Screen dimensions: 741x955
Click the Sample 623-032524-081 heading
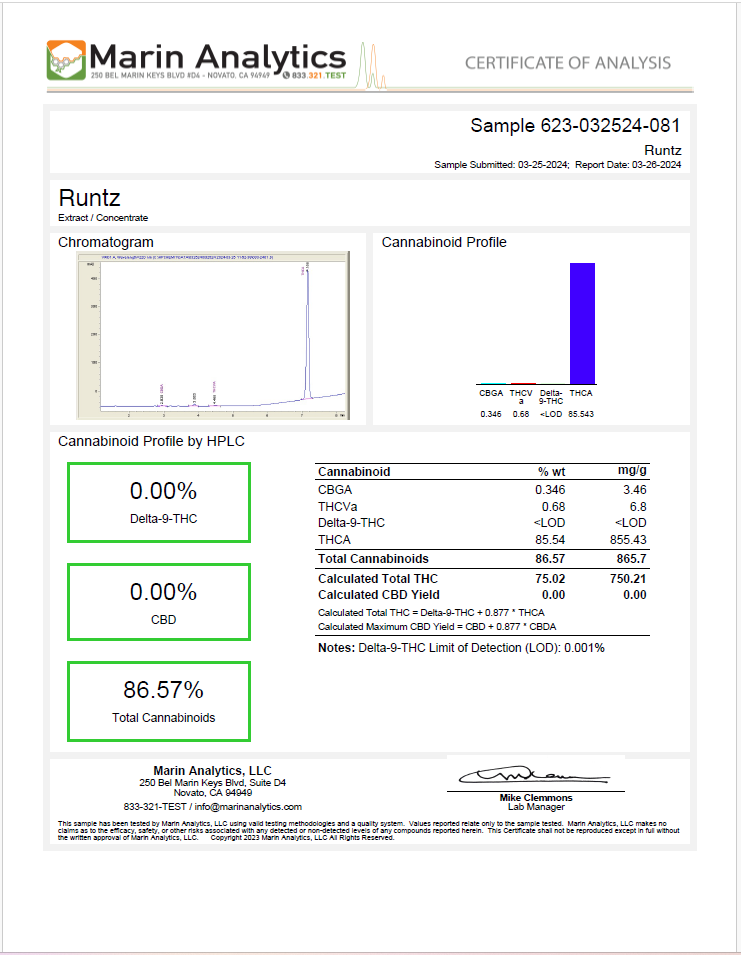tap(575, 126)
